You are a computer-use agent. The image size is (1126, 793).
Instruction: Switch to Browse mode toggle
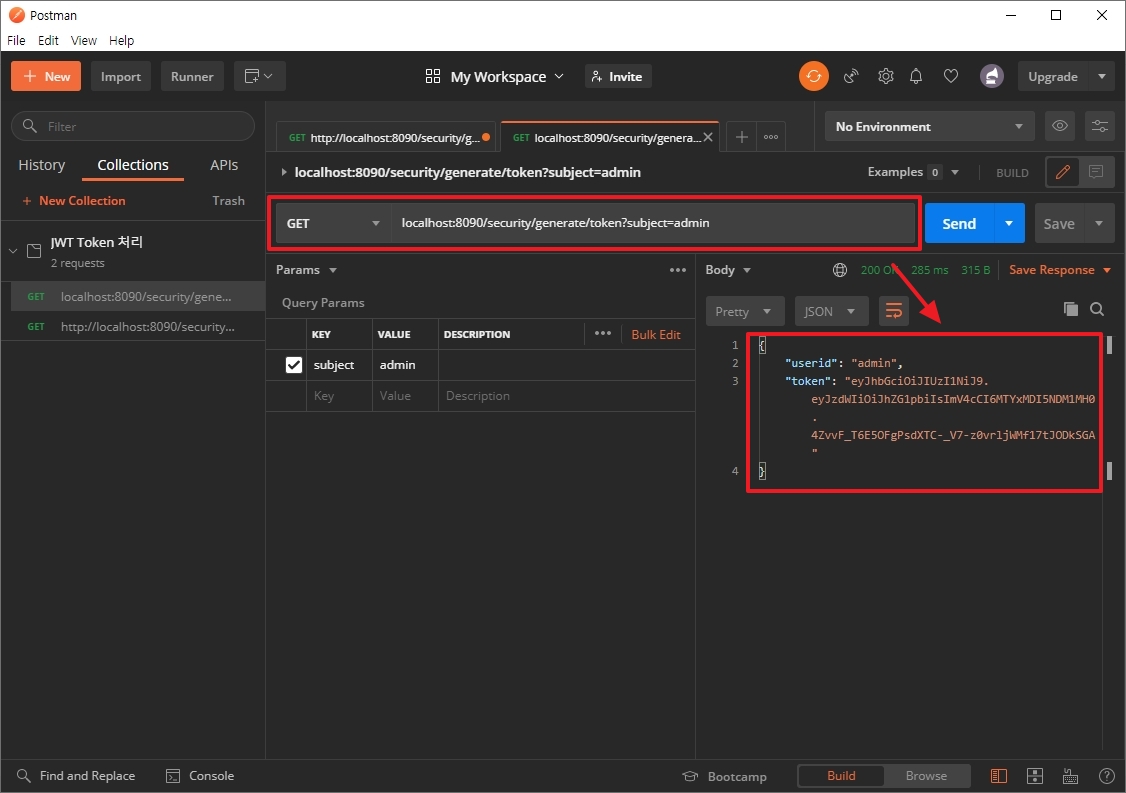[x=926, y=776]
